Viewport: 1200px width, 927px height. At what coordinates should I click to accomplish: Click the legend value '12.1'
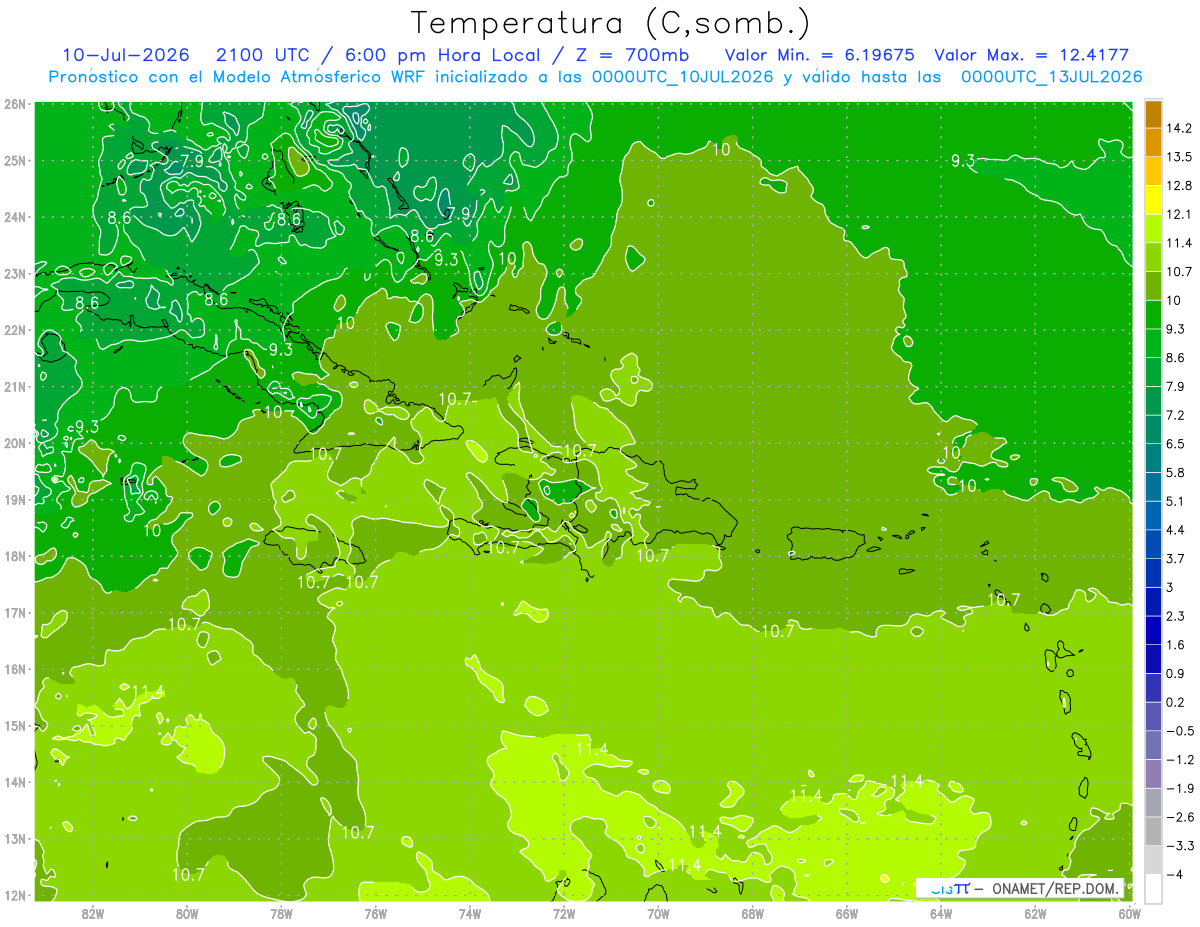click(x=1179, y=215)
